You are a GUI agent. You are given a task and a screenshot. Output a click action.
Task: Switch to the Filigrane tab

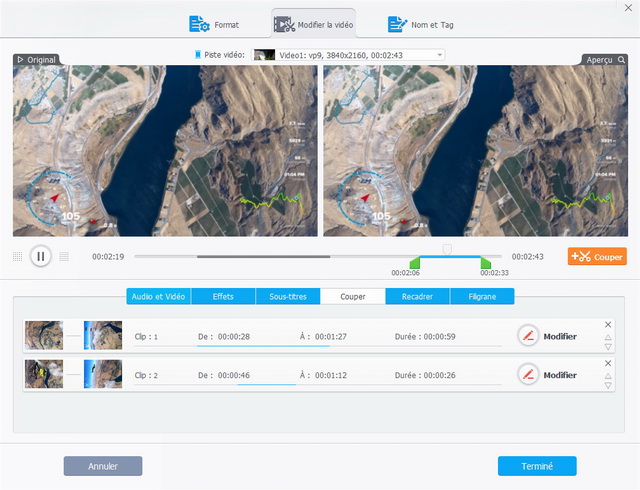click(x=482, y=296)
